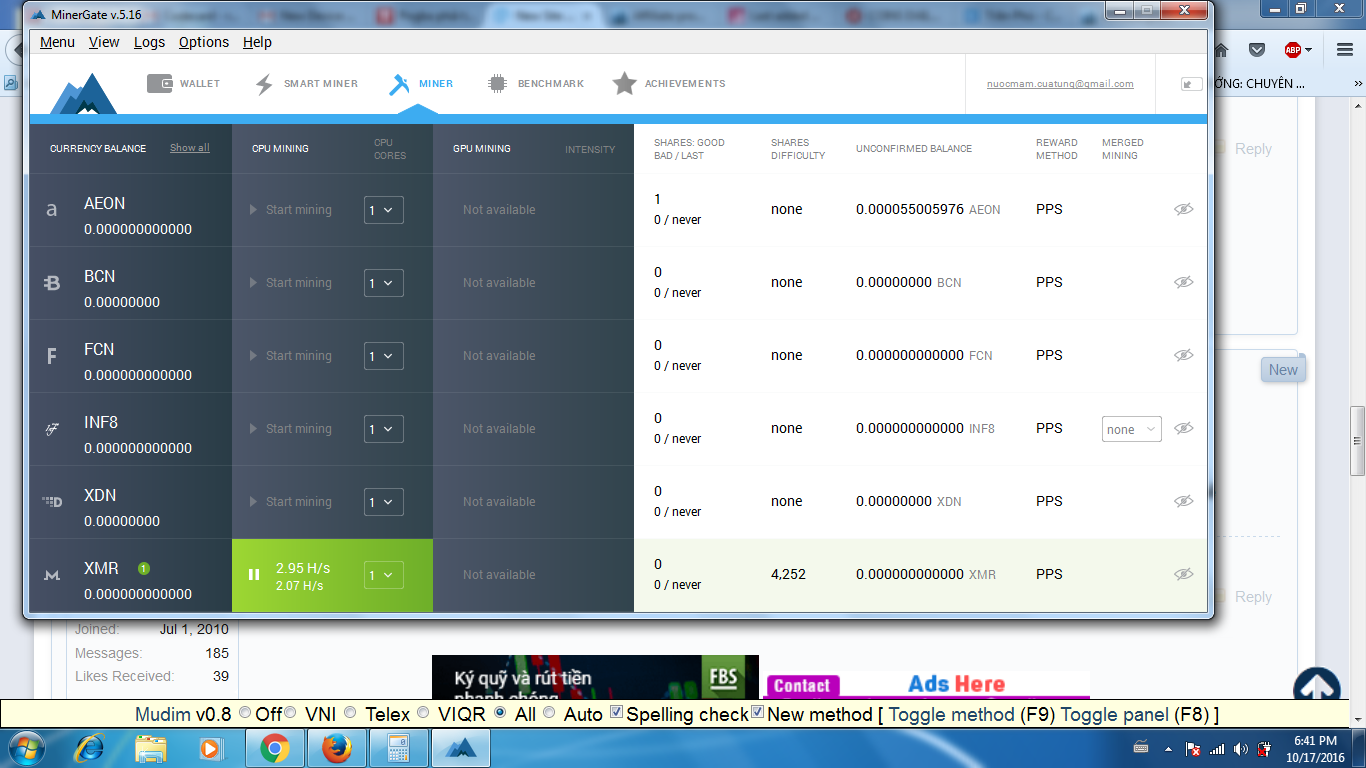The image size is (1366, 768).
Task: Toggle the eye icon for XMR row
Action: [x=1184, y=574]
